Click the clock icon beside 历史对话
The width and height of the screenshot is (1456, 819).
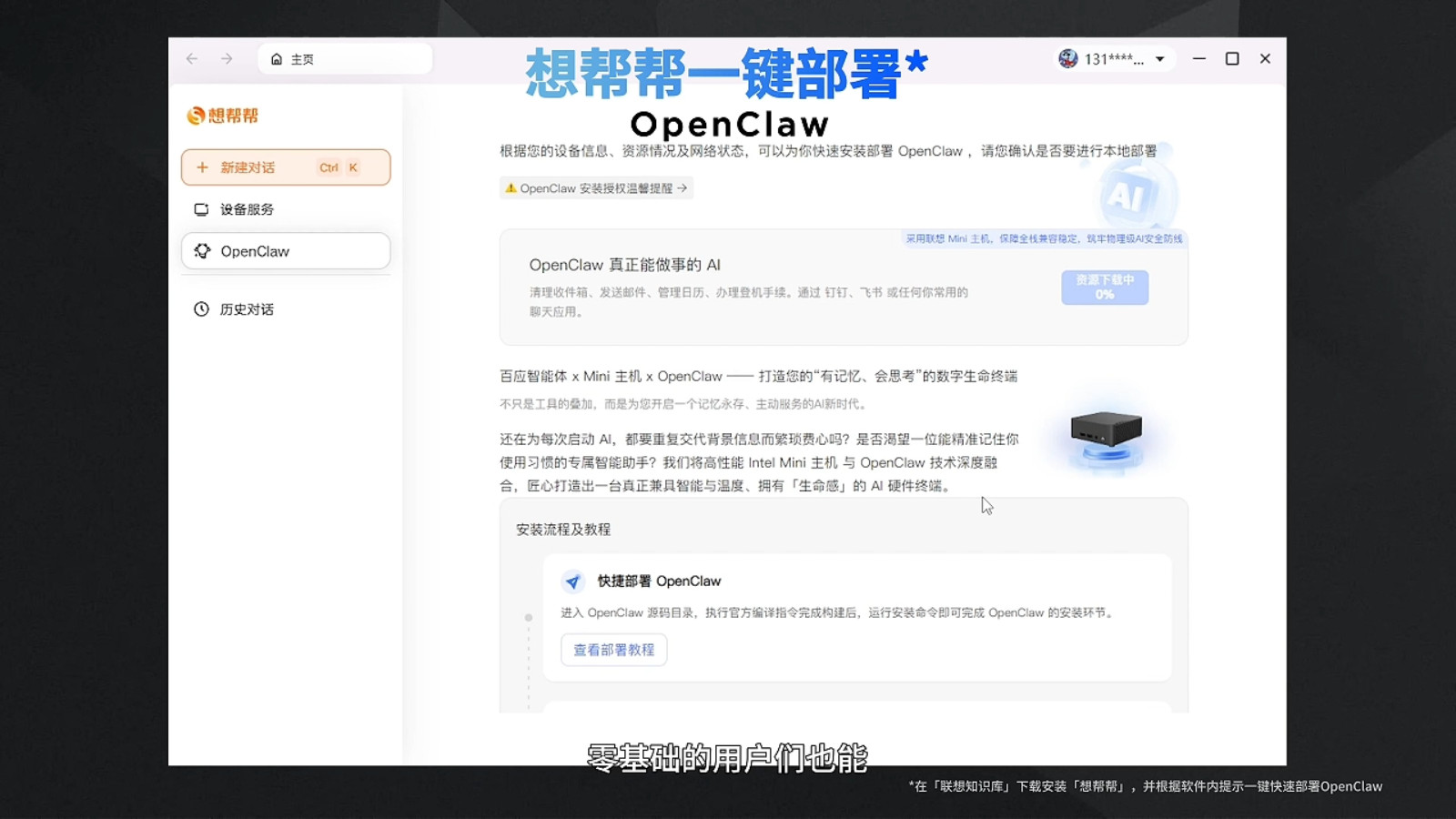coord(201,309)
